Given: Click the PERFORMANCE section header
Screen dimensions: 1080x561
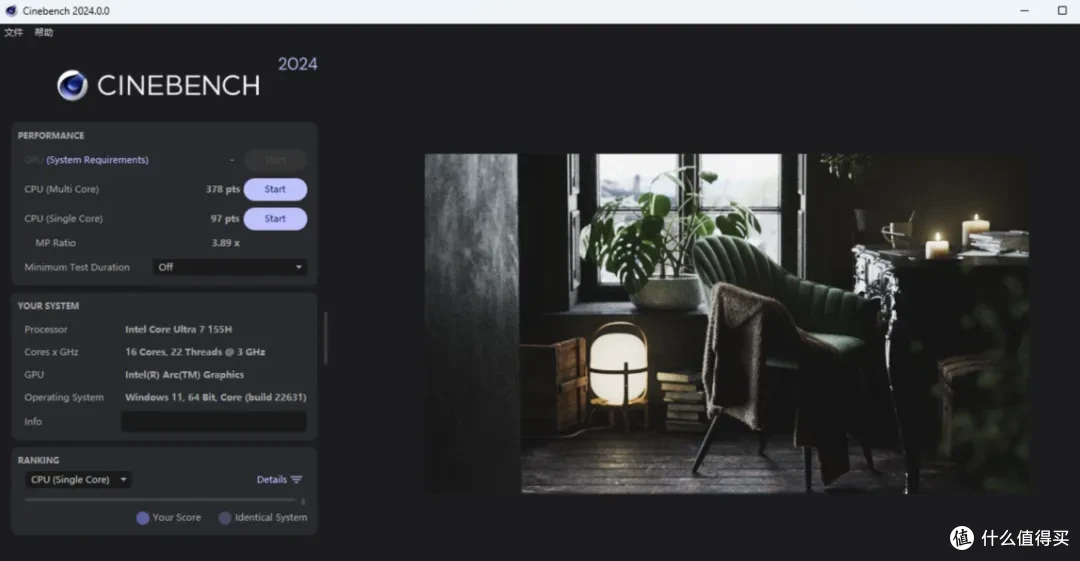Looking at the screenshot, I should 51,136.
